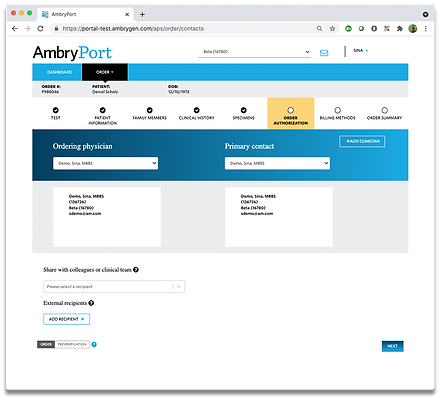
Task: Close the AmbryPort browser tab
Action: pyautogui.click(x=127, y=14)
